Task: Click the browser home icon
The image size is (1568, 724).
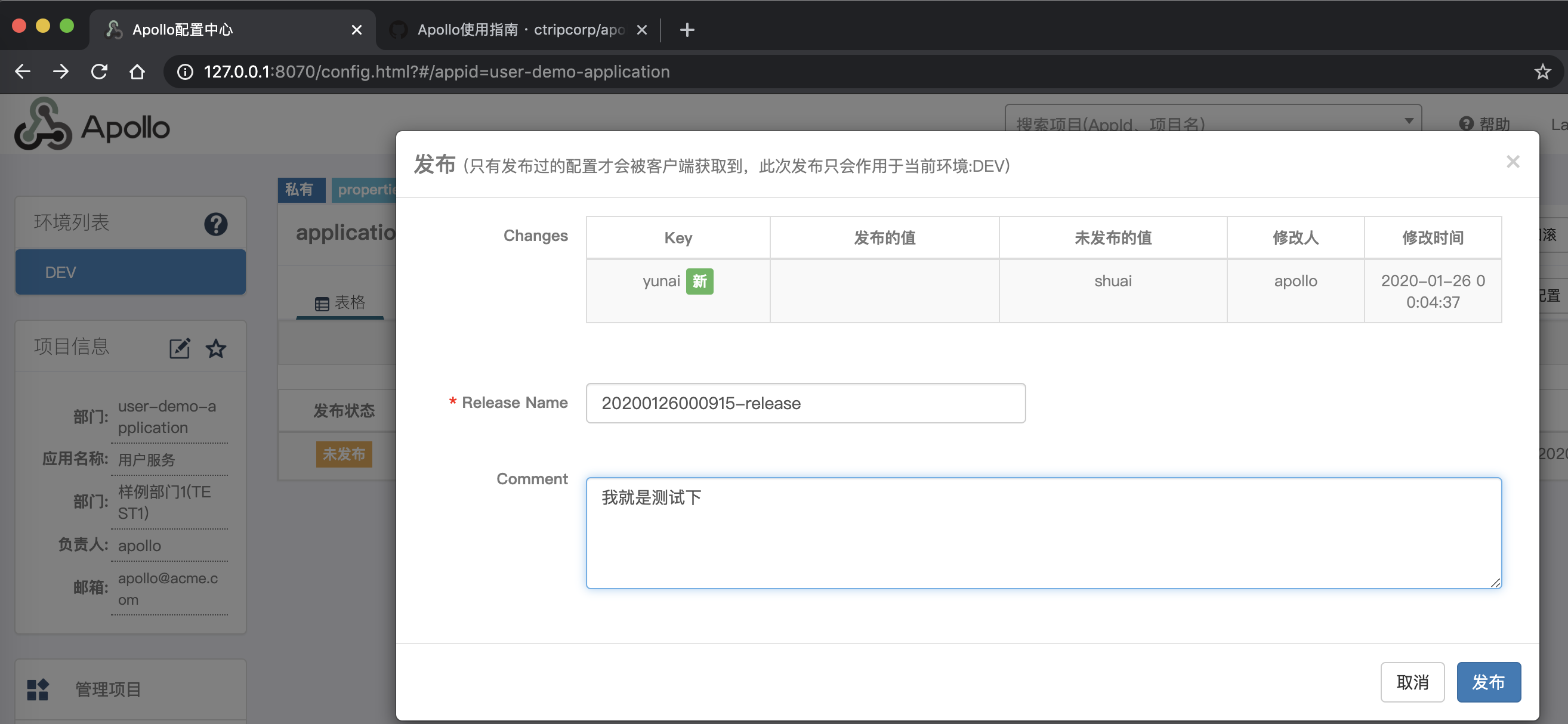Action: pyautogui.click(x=138, y=71)
